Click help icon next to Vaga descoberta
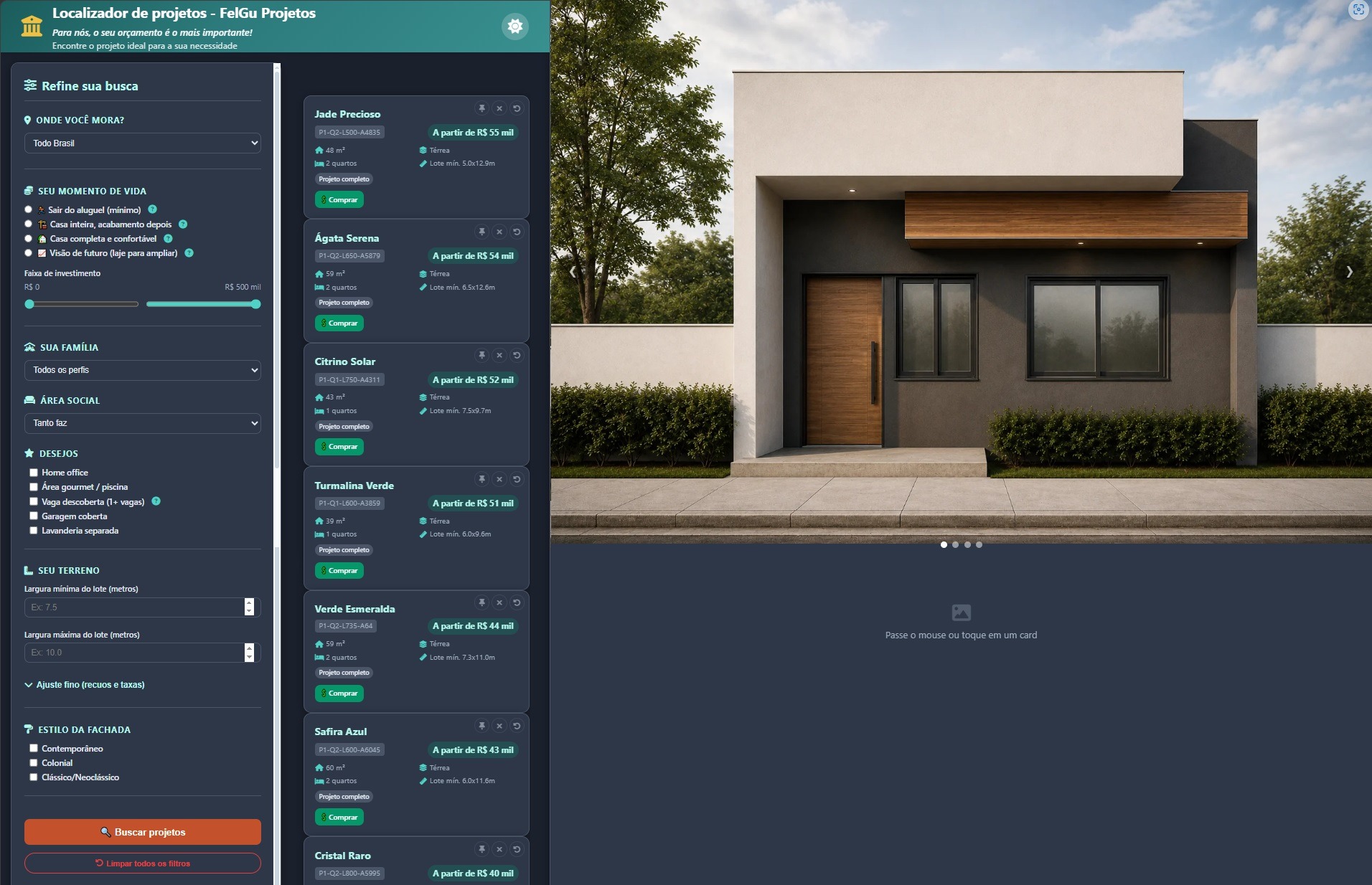 pos(156,501)
